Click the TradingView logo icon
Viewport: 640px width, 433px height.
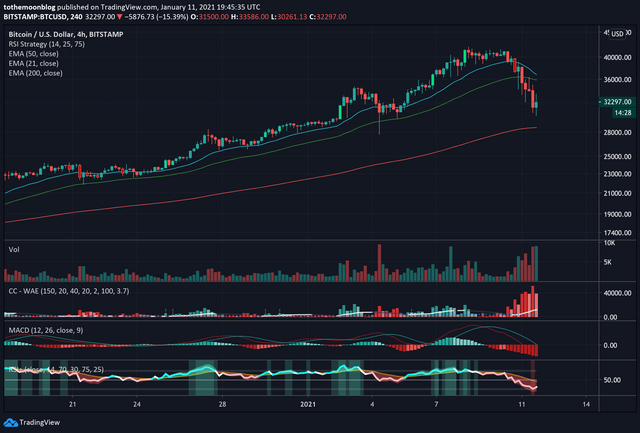(x=11, y=422)
